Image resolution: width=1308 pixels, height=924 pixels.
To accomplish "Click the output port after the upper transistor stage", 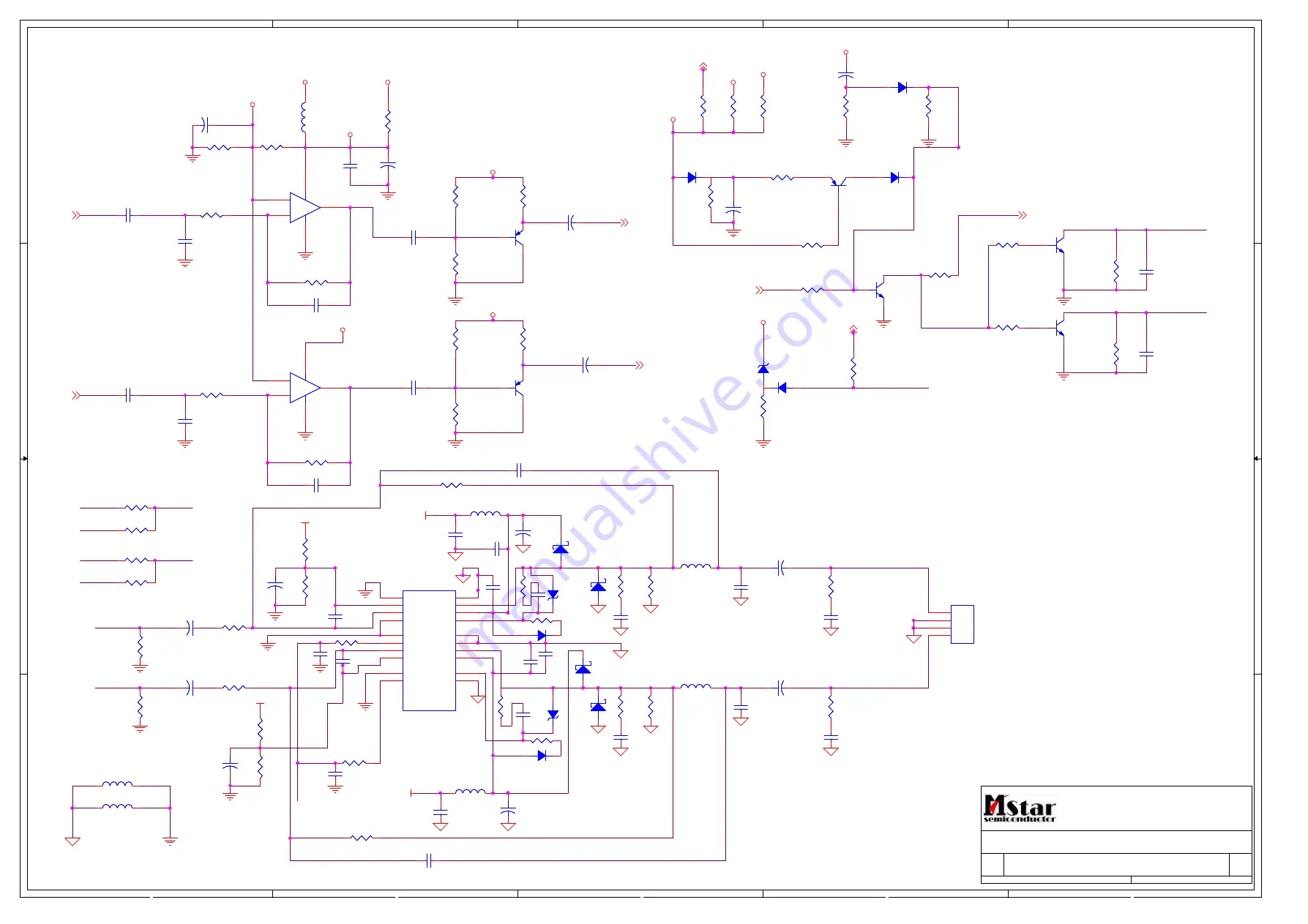I will [x=624, y=222].
